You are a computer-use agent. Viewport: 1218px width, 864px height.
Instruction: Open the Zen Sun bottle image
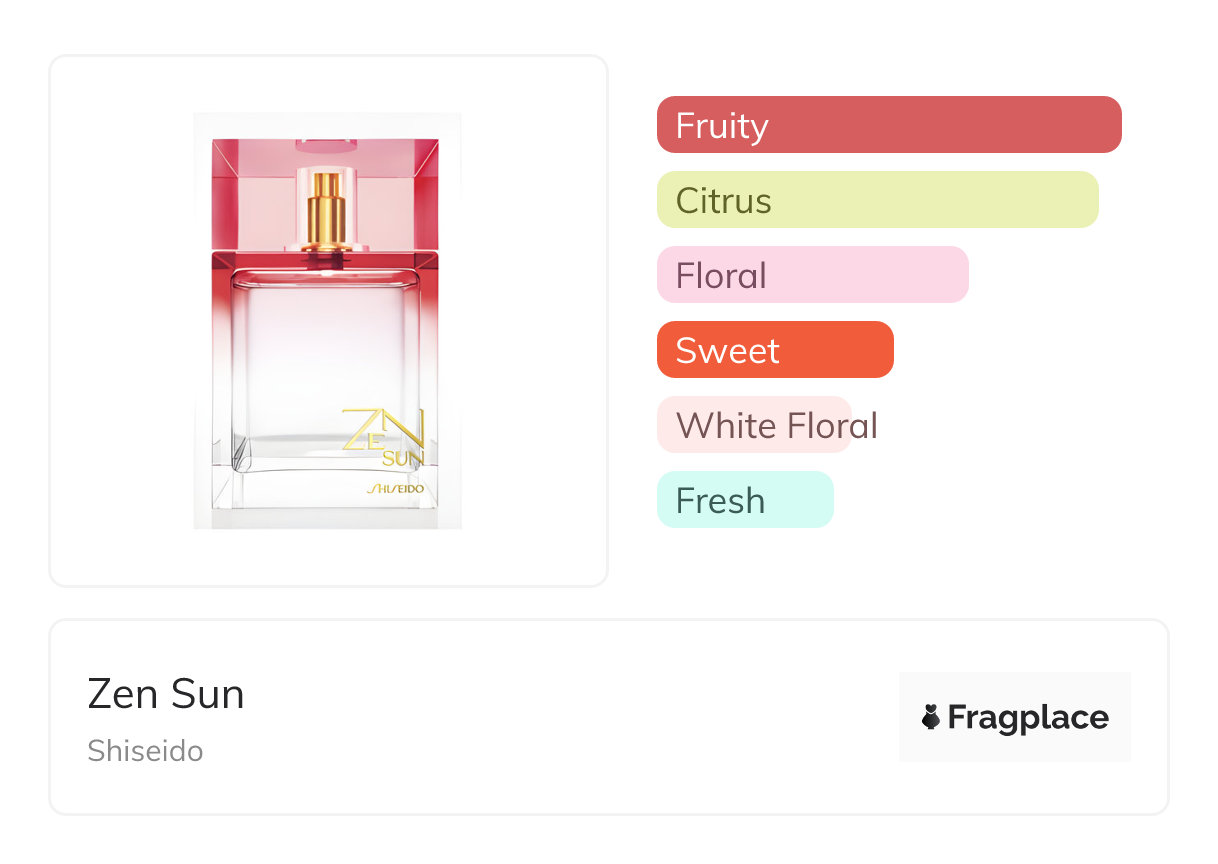pyautogui.click(x=327, y=321)
